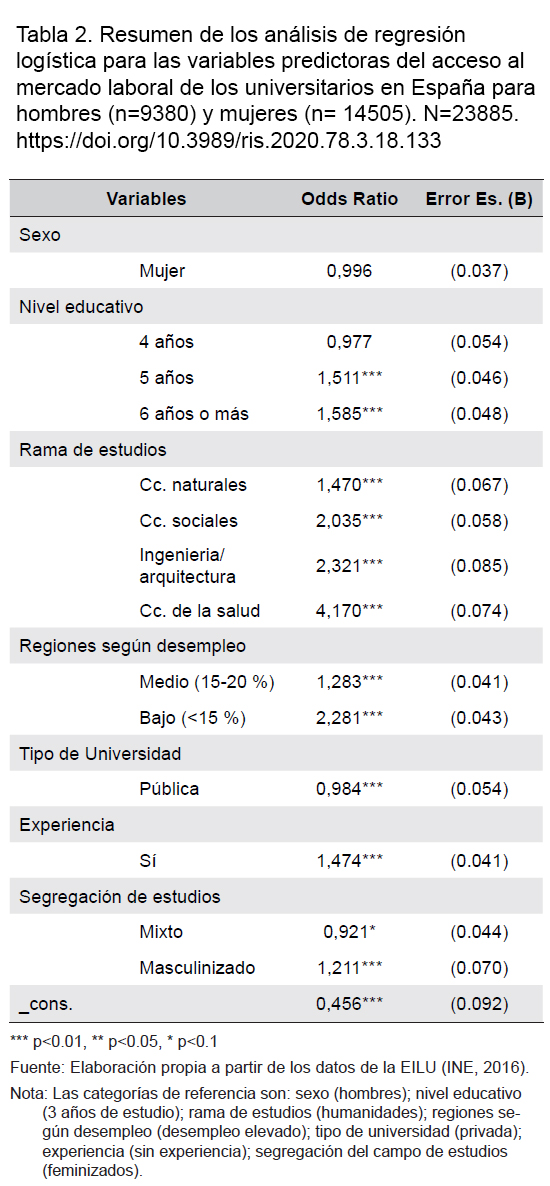This screenshot has height=1186, width=550.
Task: Select the 5 años row label
Action: point(166,378)
